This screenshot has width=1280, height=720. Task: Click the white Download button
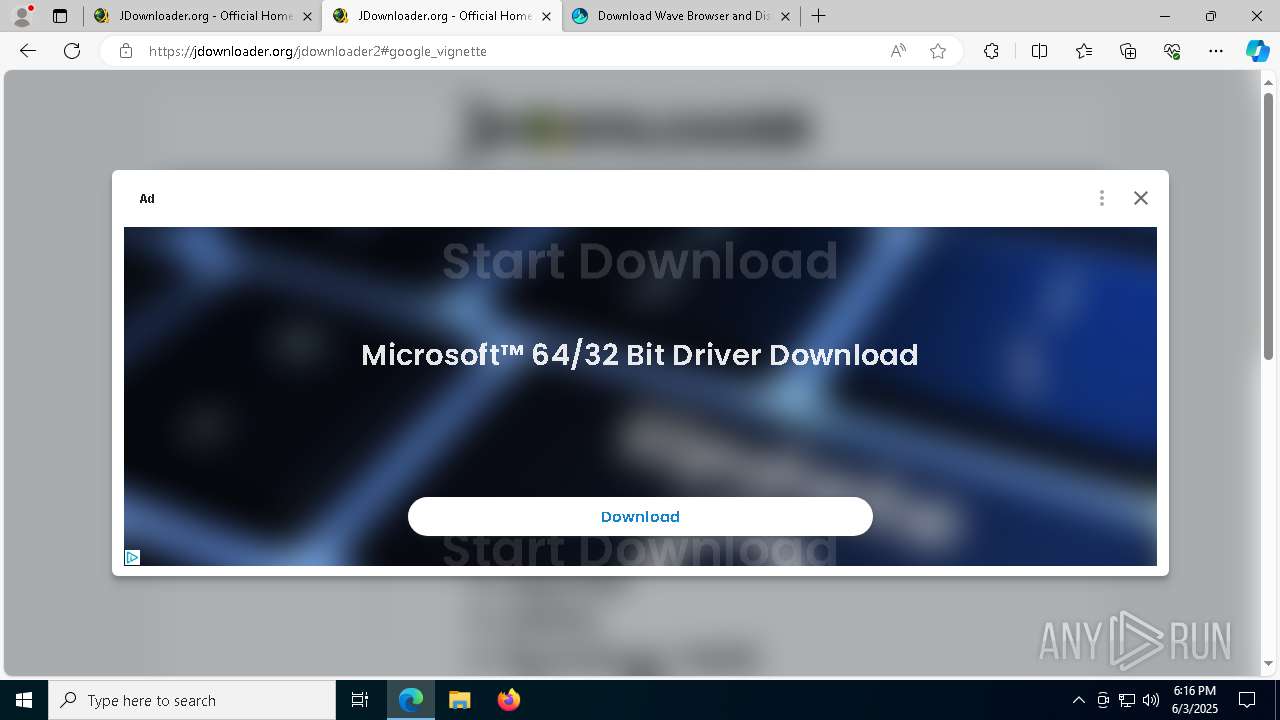click(x=640, y=516)
